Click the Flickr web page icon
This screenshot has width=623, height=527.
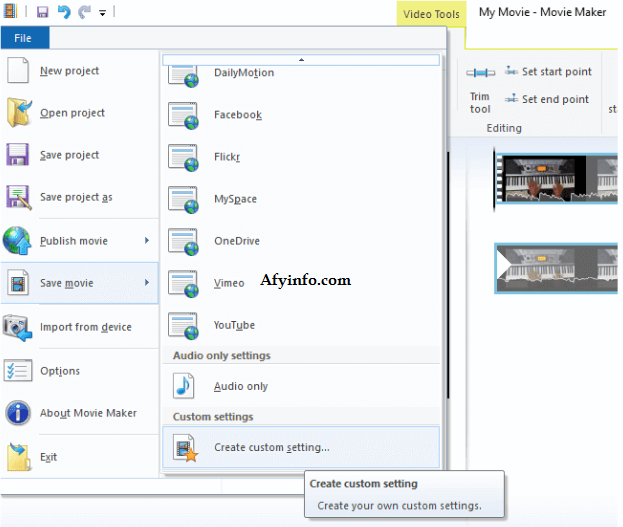(183, 158)
